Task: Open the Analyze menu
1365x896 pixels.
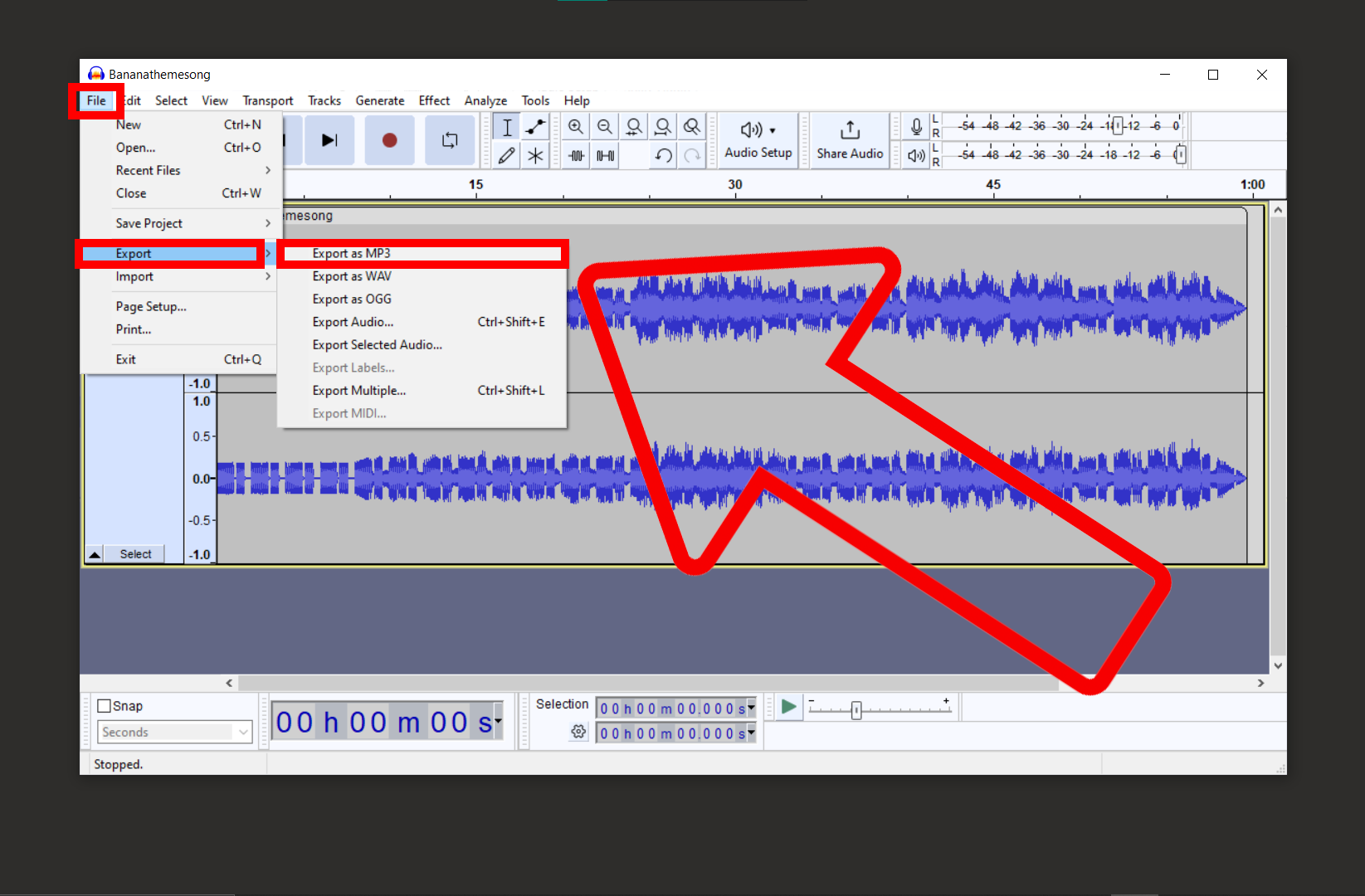Action: tap(485, 100)
